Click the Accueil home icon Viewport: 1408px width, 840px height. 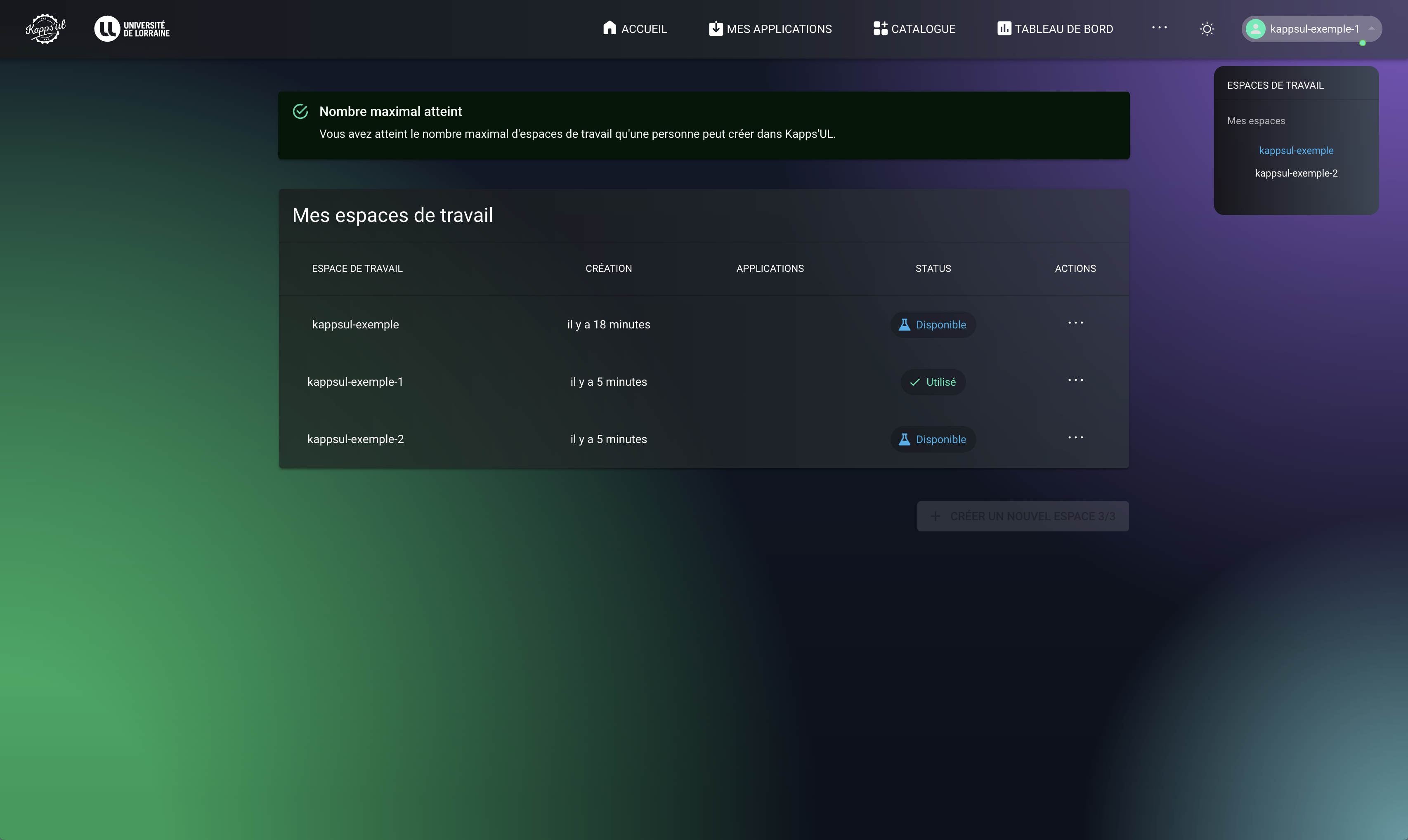click(610, 28)
